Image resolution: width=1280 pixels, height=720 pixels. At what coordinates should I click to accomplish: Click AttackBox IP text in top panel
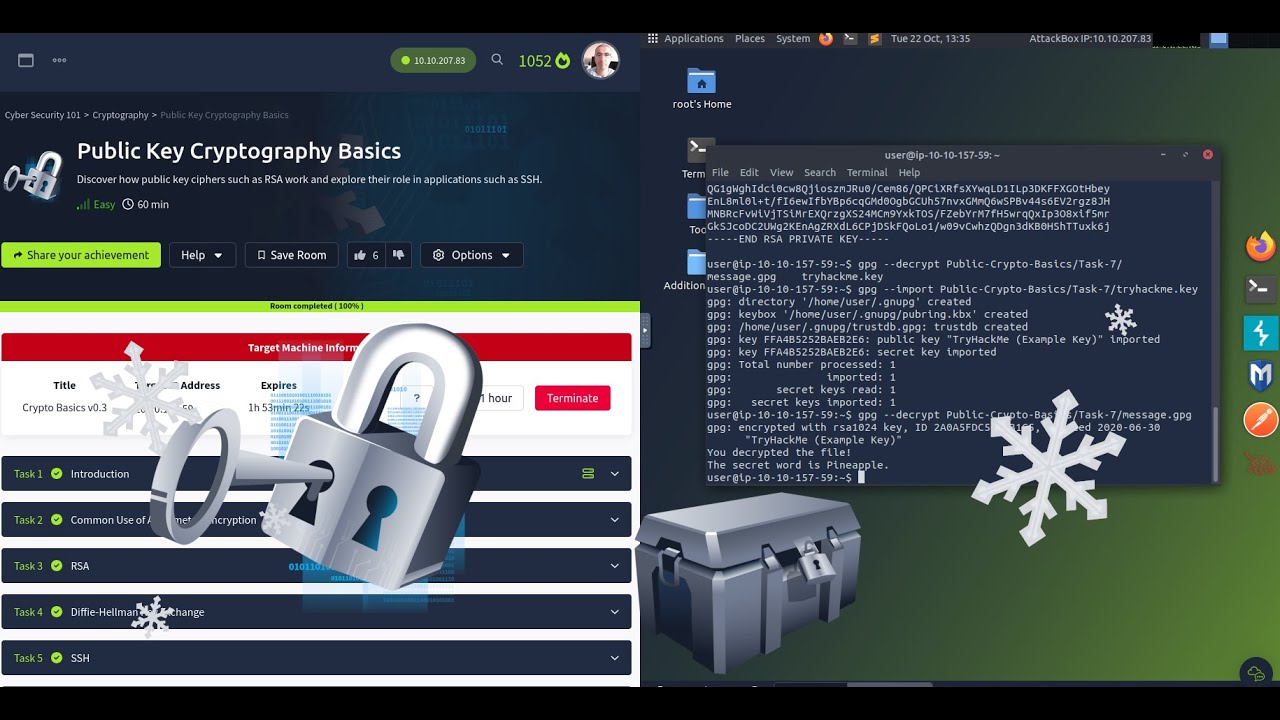point(1090,39)
